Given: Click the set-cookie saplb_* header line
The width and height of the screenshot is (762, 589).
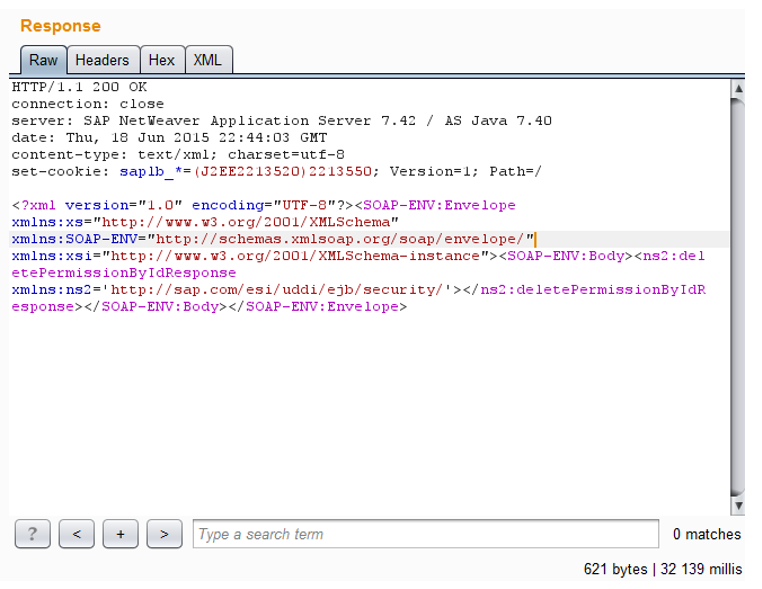Looking at the screenshot, I should (x=277, y=172).
